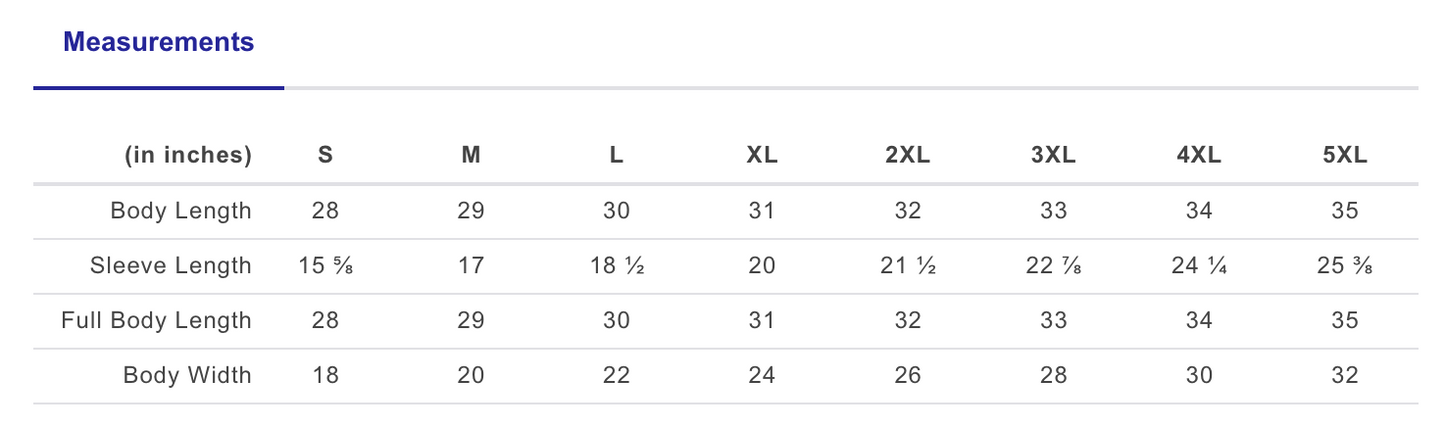
Task: Click Sleeve Length value for size M
Action: click(x=471, y=266)
